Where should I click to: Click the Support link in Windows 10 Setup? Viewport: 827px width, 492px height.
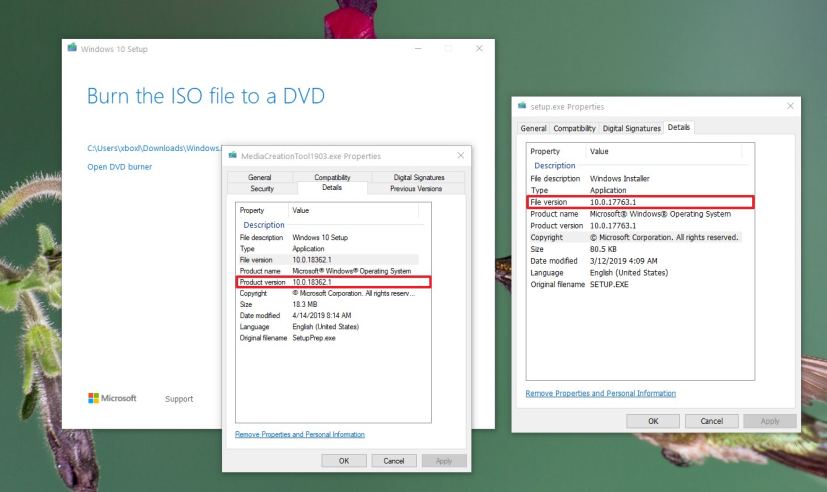tap(179, 399)
